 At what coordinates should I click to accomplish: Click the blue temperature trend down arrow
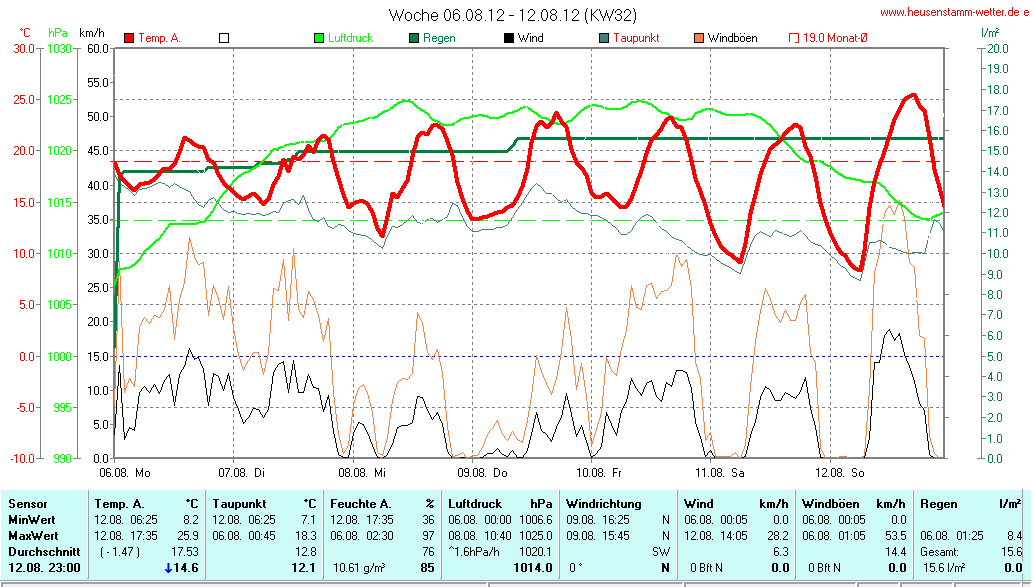pos(169,568)
